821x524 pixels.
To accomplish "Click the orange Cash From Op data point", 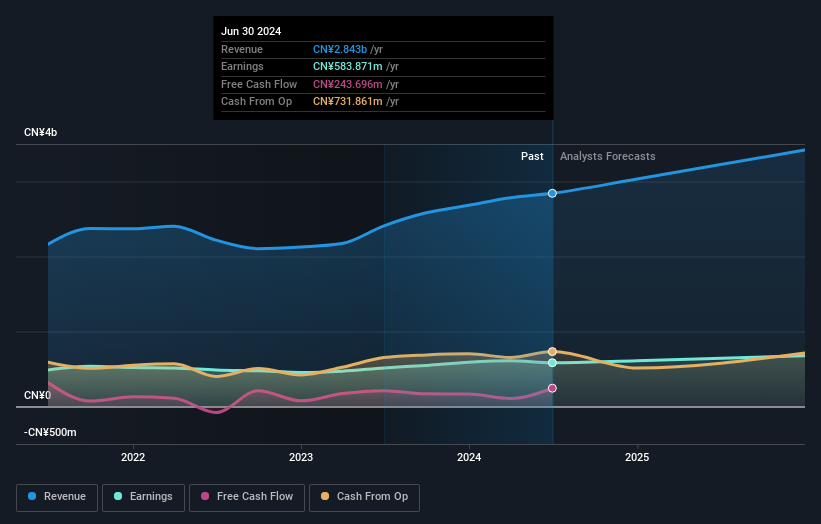I will 552,351.
